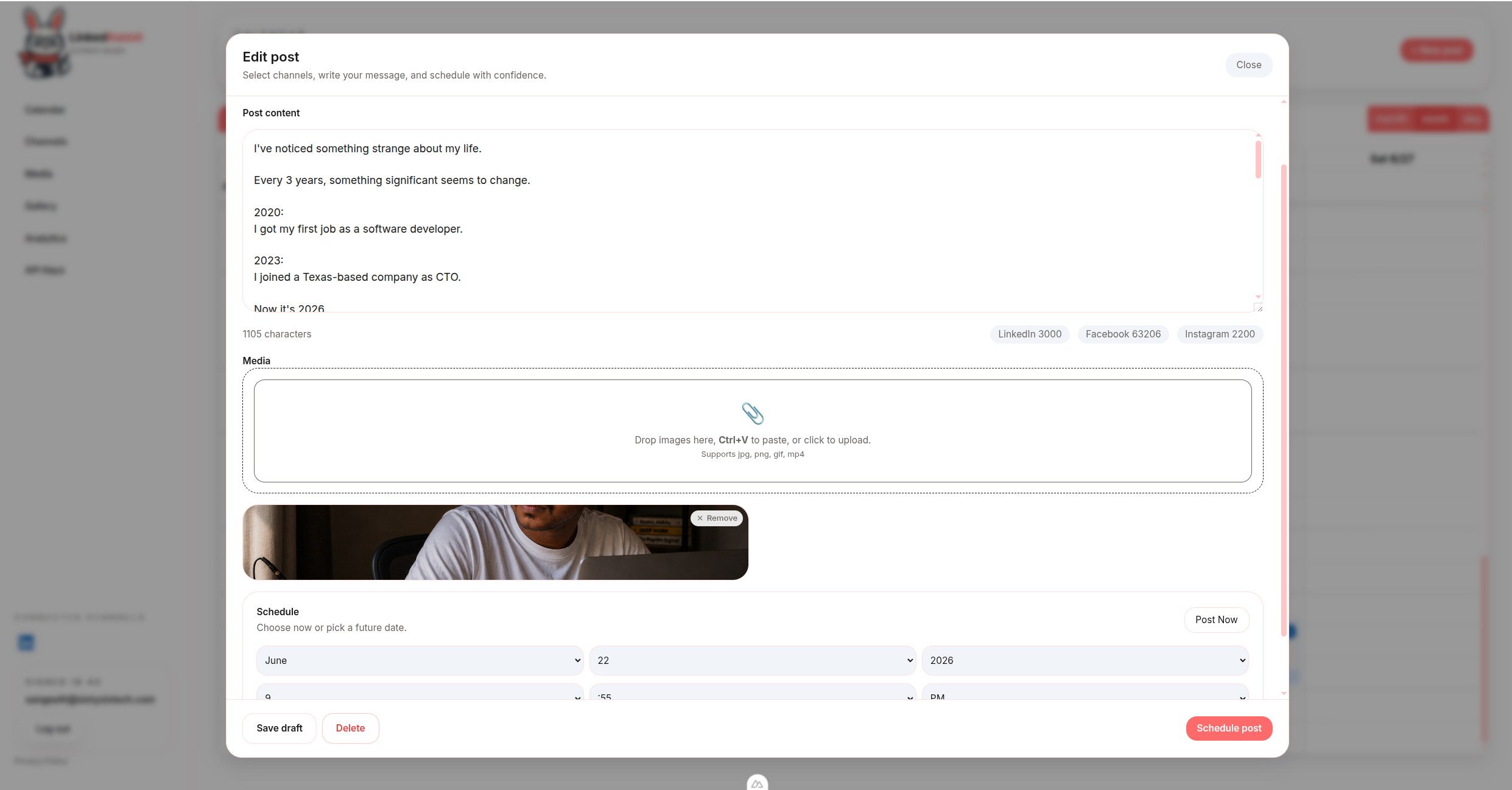Click Schedule post button

pyautogui.click(x=1229, y=728)
